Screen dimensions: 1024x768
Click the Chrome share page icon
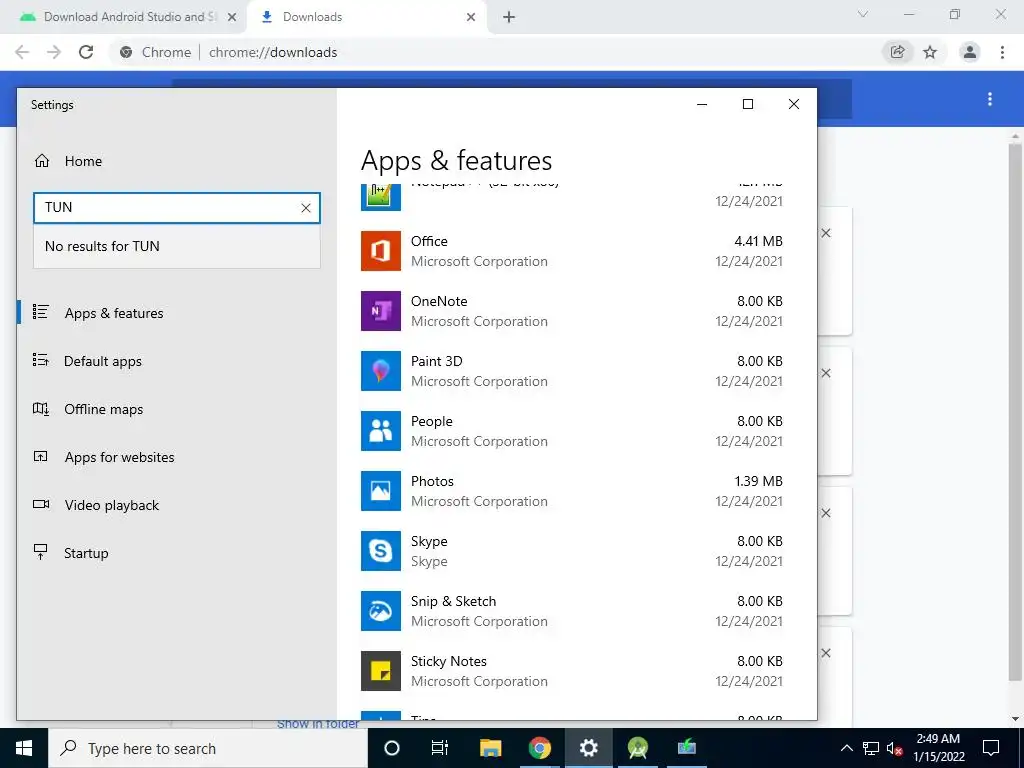(x=898, y=52)
